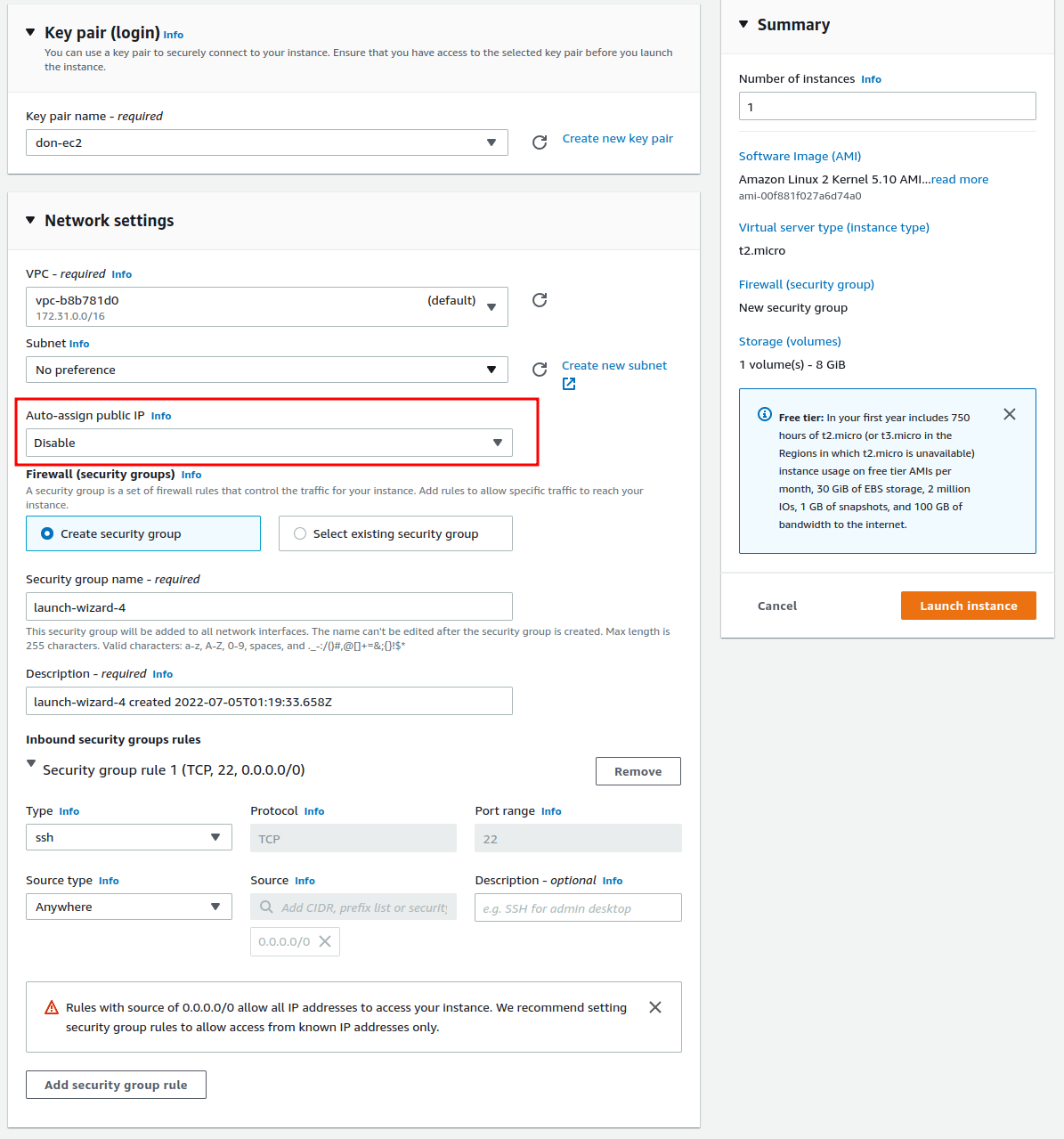Open external link icon for new subnet
This screenshot has width=1064, height=1139.
pos(569,384)
